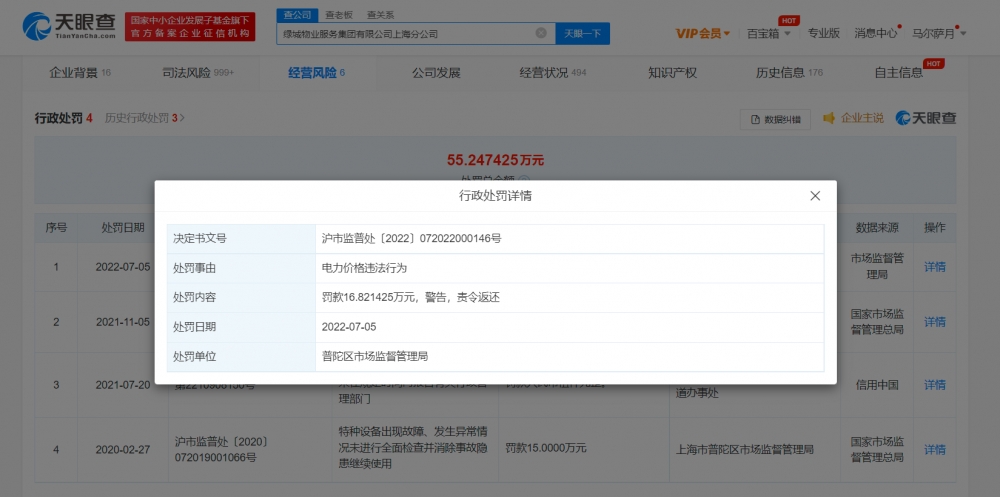1000x497 pixels.
Task: Click the 数据来源 column header
Action: tap(877, 228)
